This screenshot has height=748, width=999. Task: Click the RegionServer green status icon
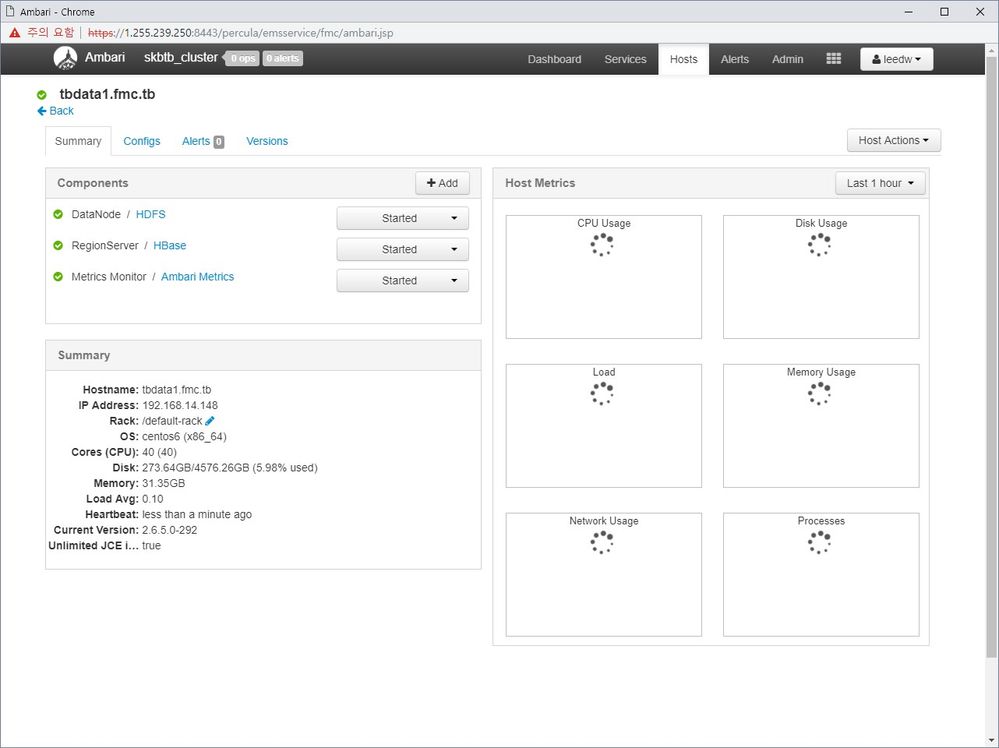coord(58,245)
